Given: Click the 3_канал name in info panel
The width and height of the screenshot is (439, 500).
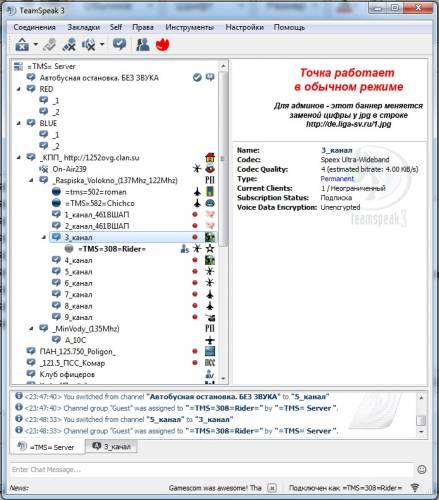Looking at the screenshot, I should click(x=336, y=150).
